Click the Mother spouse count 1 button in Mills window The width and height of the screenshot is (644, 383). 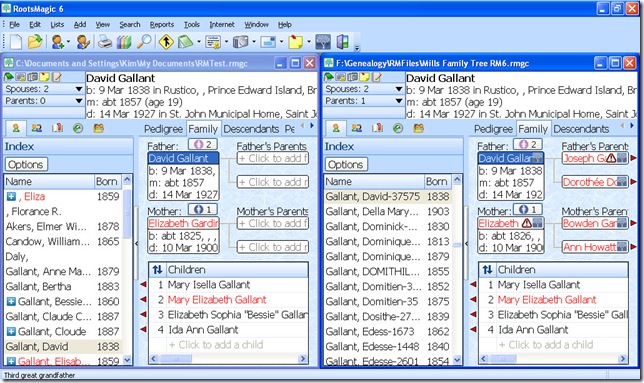click(528, 209)
